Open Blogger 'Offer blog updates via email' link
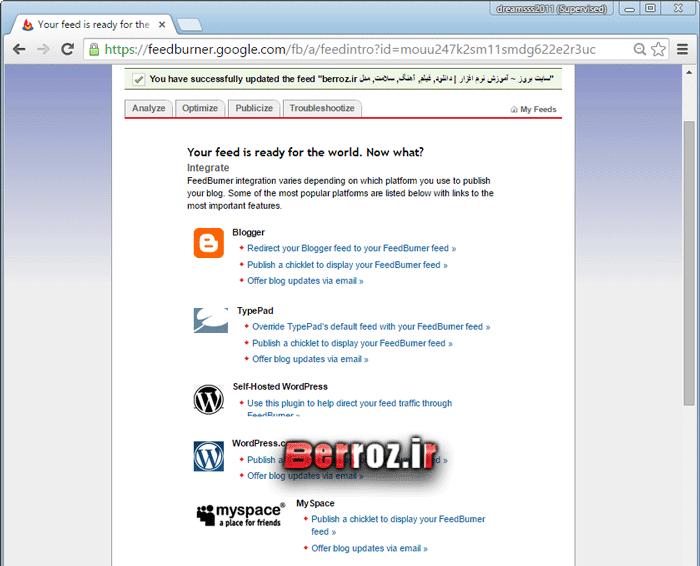 click(305, 281)
